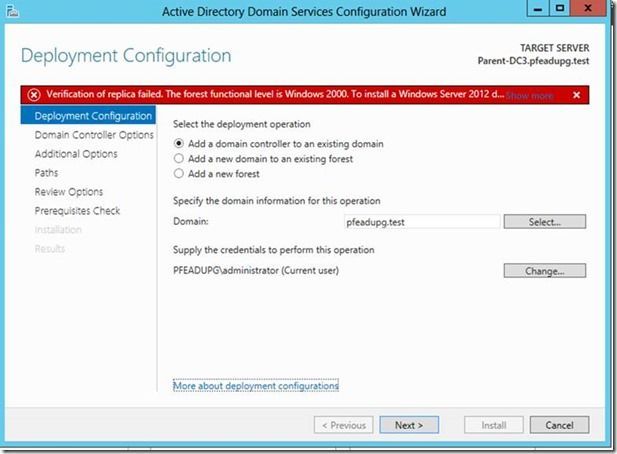Click the Verification of replica failed message
The image size is (617, 454).
275,94
